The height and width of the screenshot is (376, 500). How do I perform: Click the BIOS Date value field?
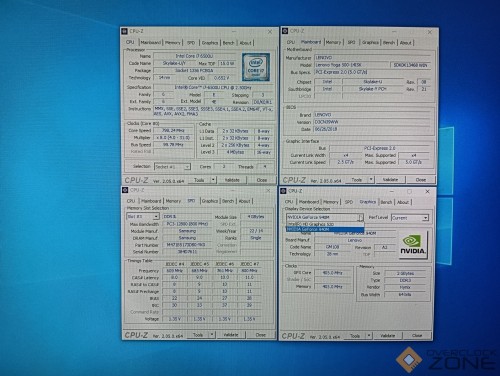point(372,129)
